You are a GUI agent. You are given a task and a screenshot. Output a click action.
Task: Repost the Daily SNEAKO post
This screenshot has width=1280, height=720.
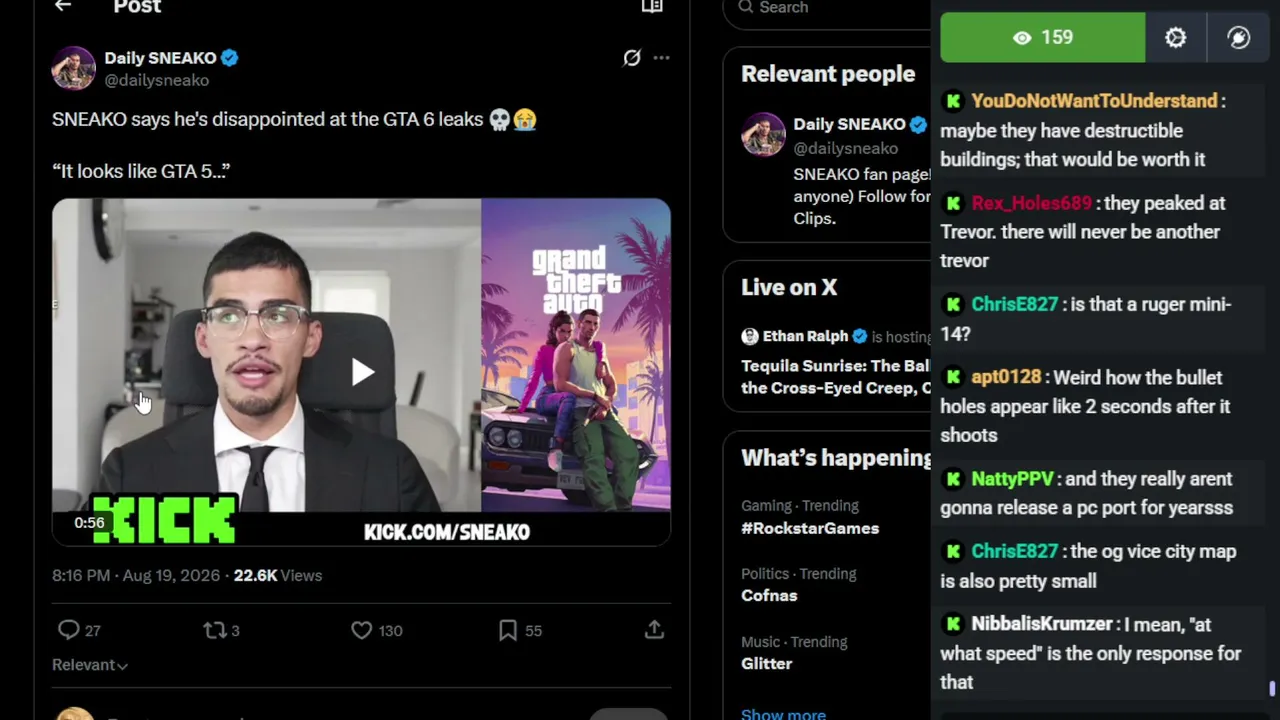coord(214,630)
